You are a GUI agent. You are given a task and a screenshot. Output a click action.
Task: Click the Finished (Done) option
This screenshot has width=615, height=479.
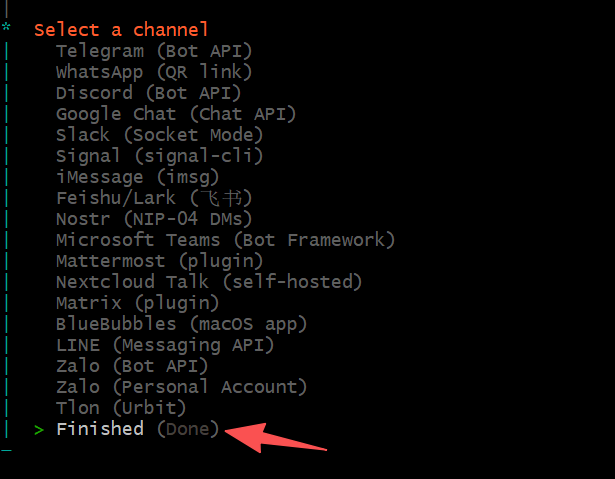pyautogui.click(x=137, y=429)
